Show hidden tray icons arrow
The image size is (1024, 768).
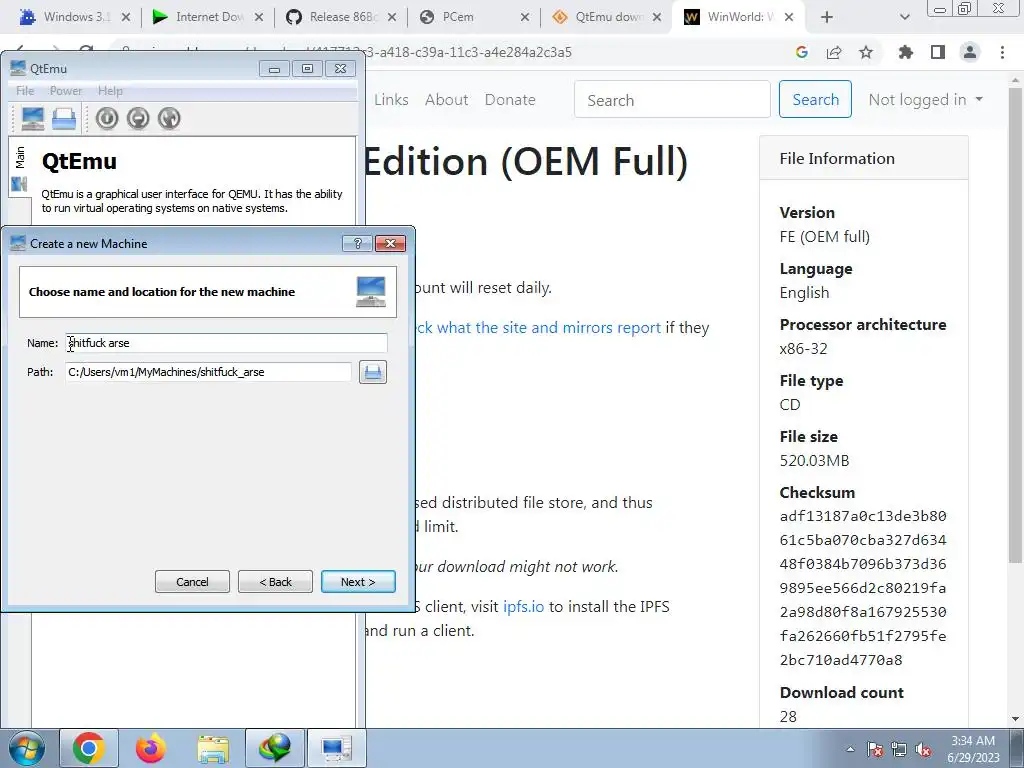[850, 749]
